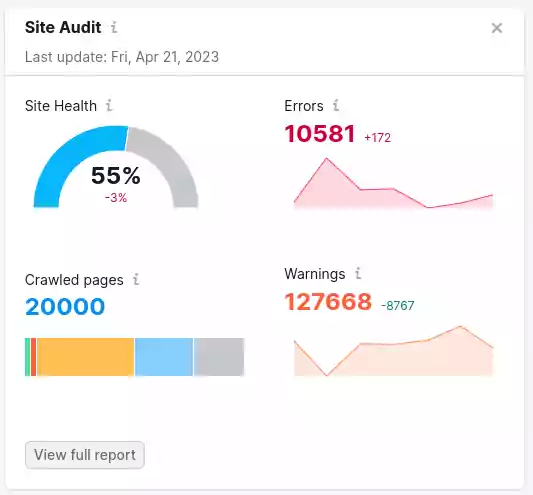The image size is (533, 495).
Task: Close the Site Audit widget
Action: coord(497,28)
